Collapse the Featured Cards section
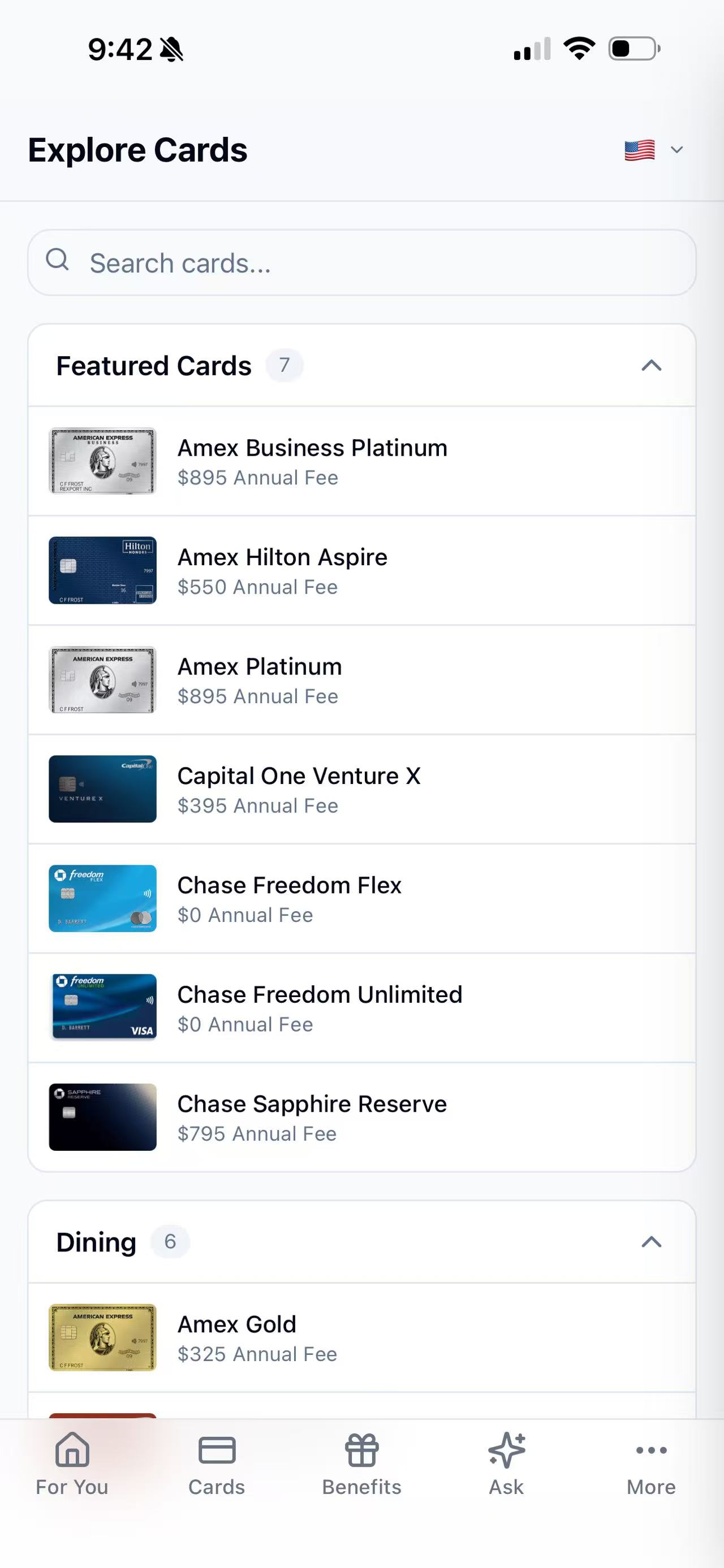724x1568 pixels. click(651, 365)
